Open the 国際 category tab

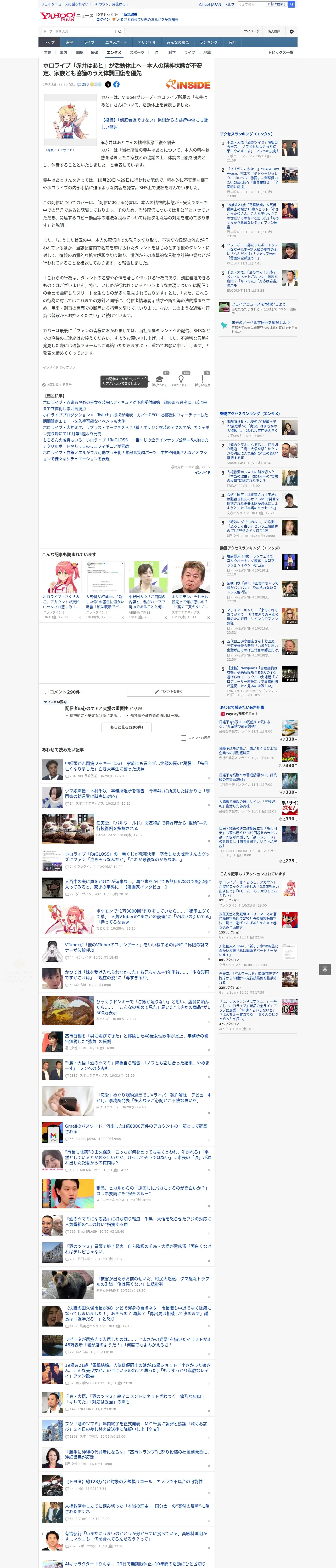tap(79, 52)
